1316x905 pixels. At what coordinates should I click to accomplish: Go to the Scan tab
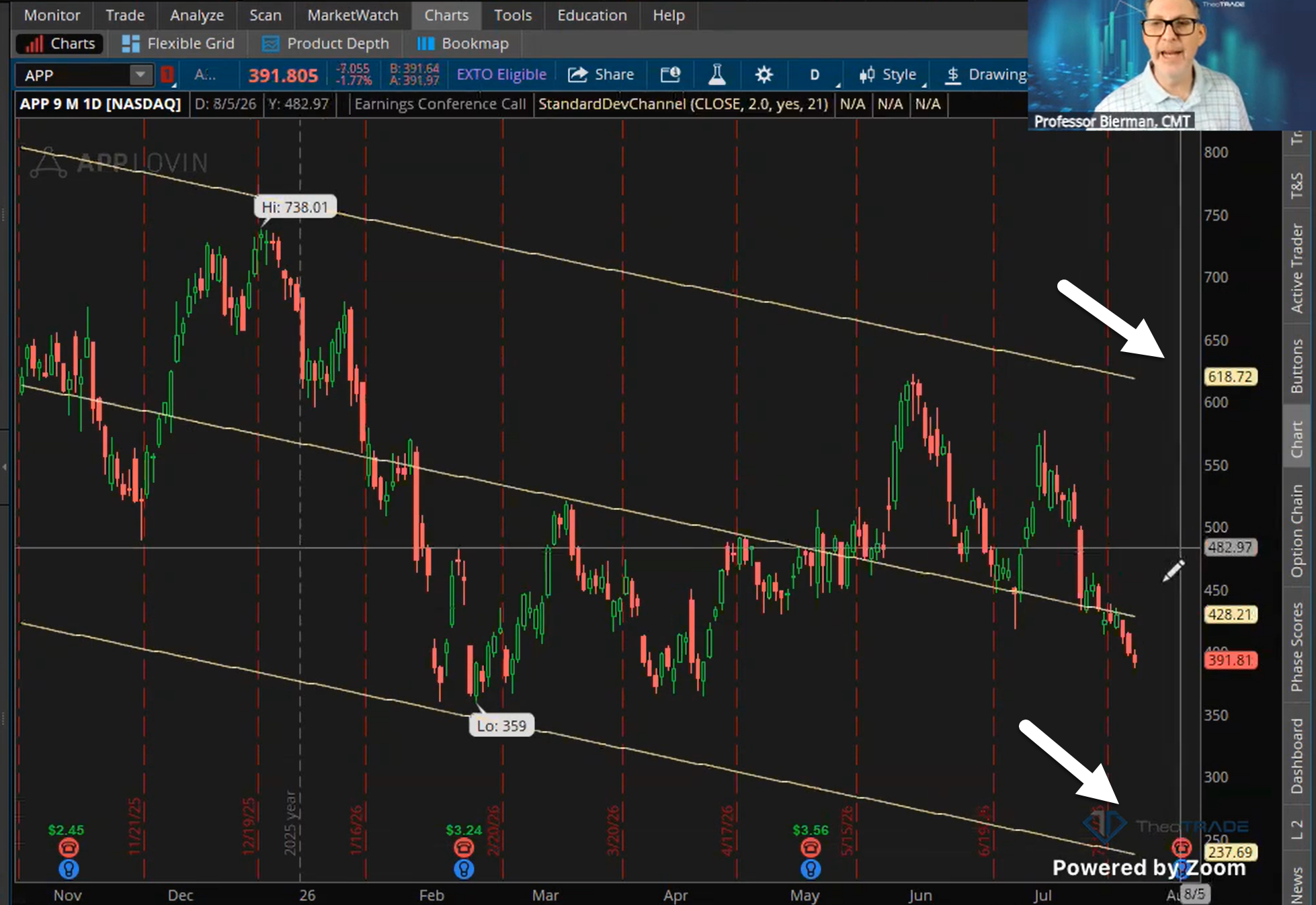(265, 15)
